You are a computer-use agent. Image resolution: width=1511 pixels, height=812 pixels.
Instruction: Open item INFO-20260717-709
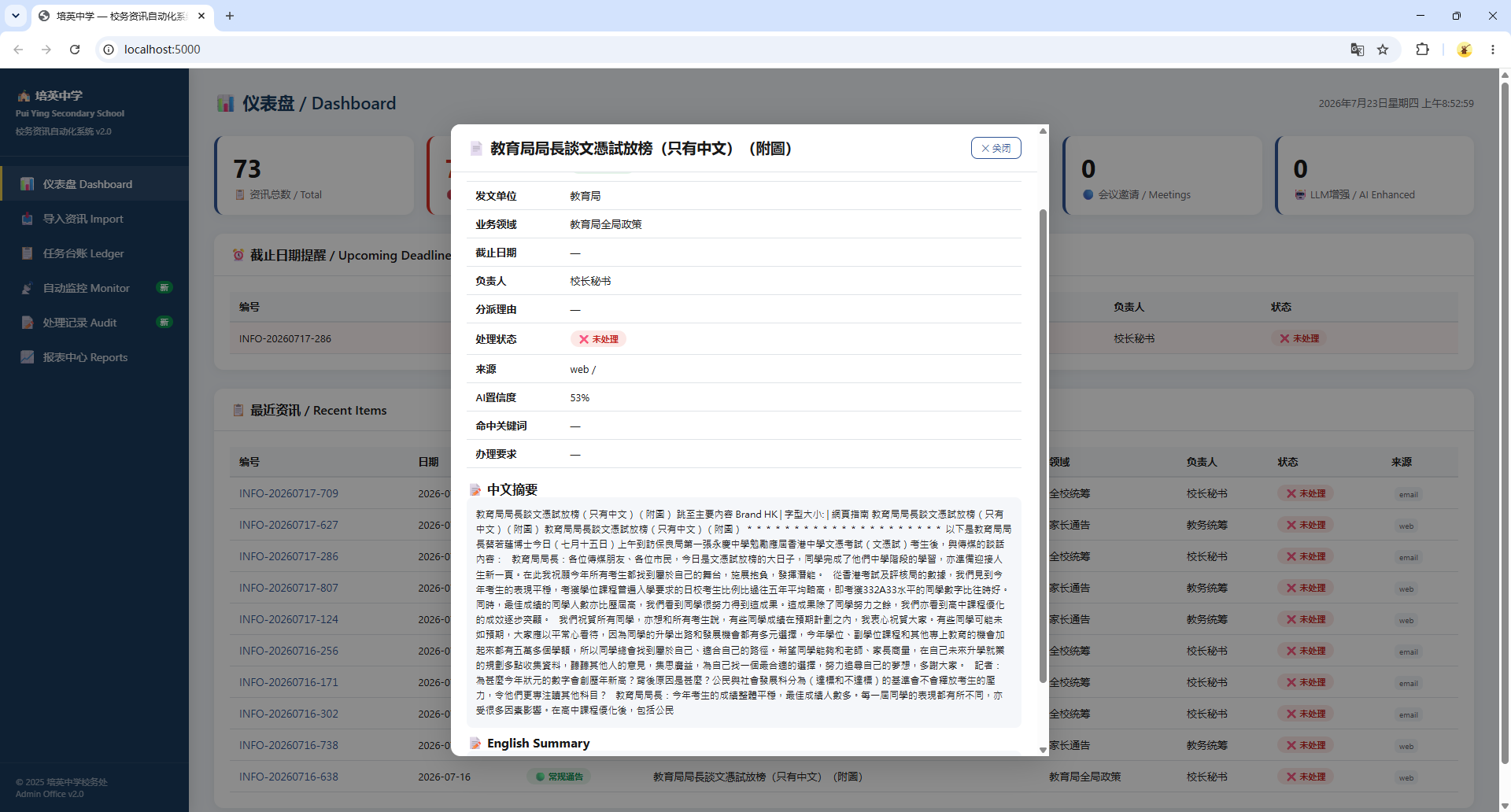289,493
